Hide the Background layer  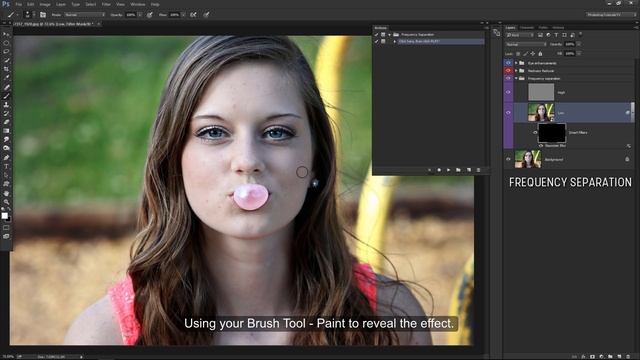coord(508,159)
